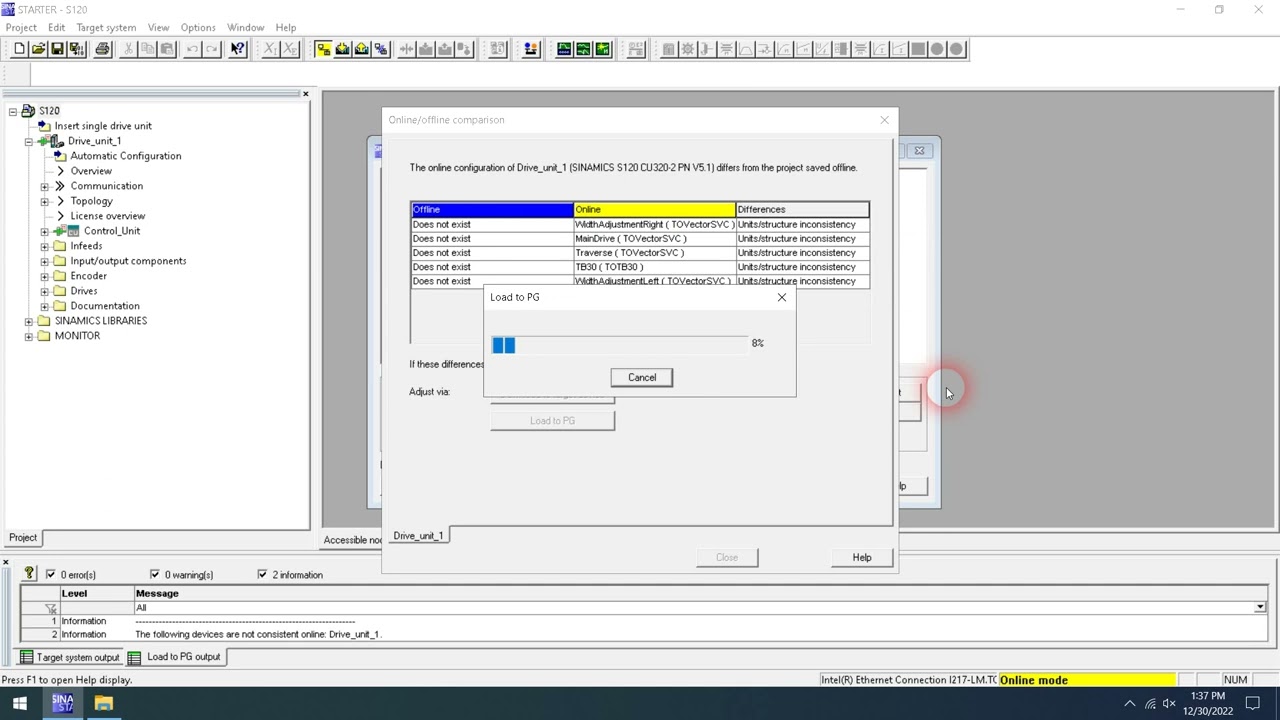The height and width of the screenshot is (720, 1280).
Task: Click the Load to PG progress bar
Action: pyautogui.click(x=619, y=345)
